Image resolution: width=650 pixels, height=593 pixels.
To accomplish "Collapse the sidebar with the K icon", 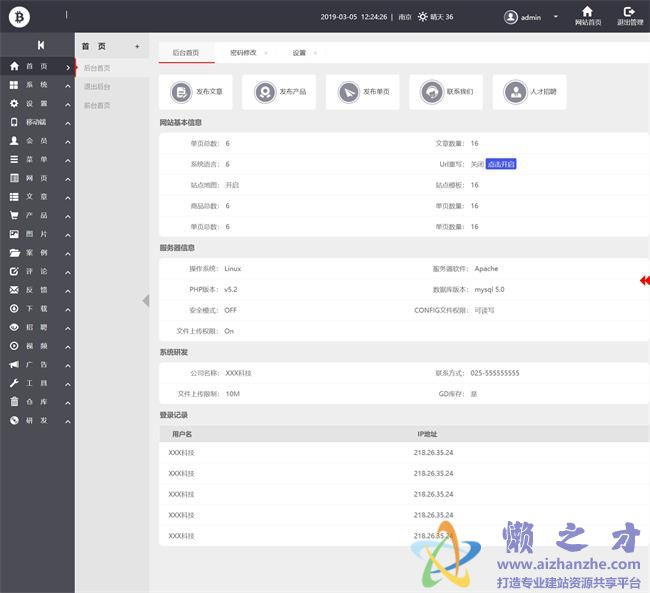I will (41, 45).
